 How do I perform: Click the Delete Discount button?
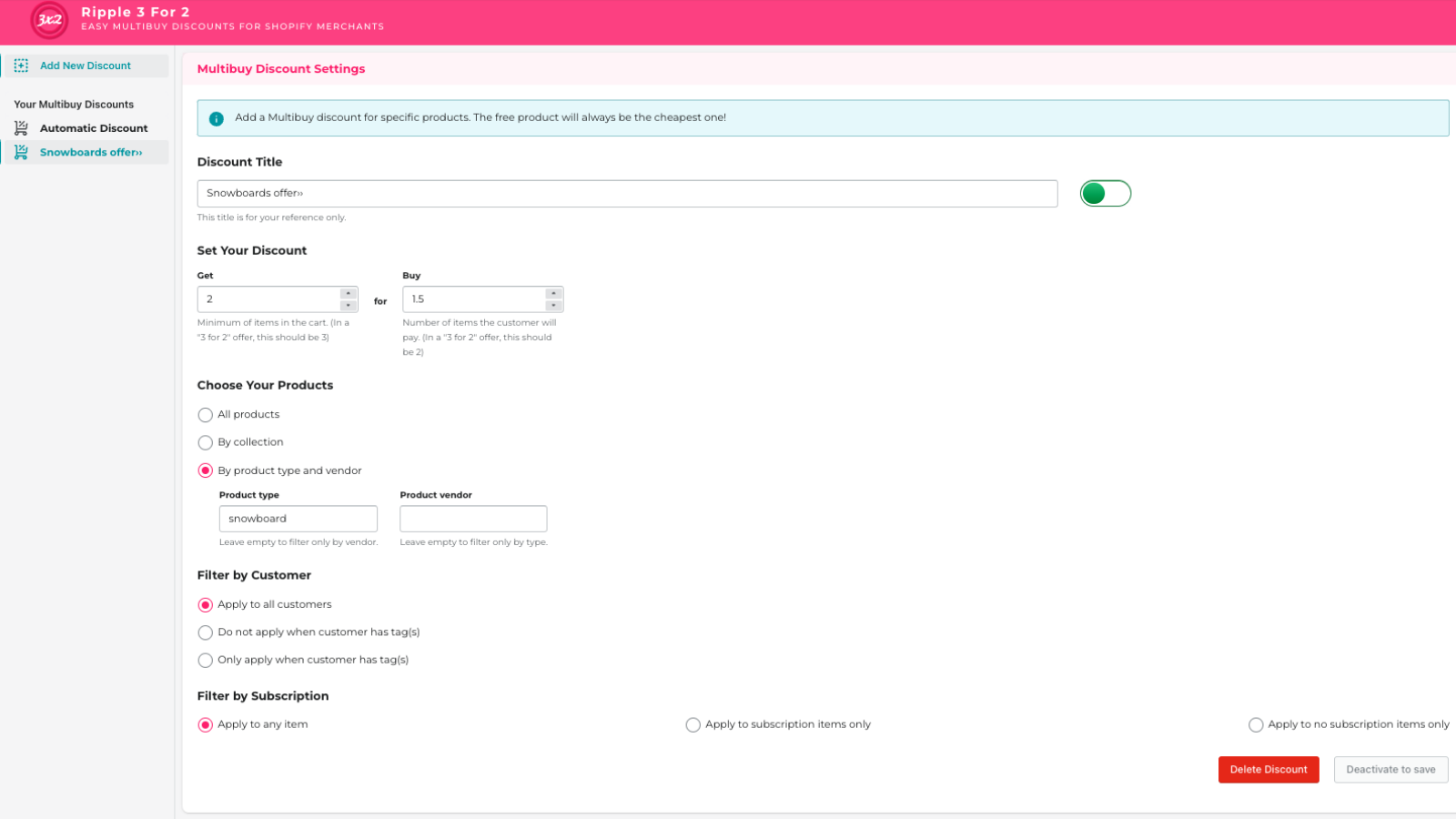coord(1269,769)
